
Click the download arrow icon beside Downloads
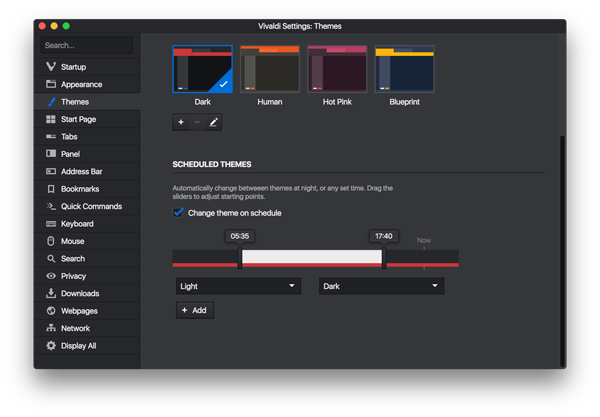pyautogui.click(x=51, y=293)
